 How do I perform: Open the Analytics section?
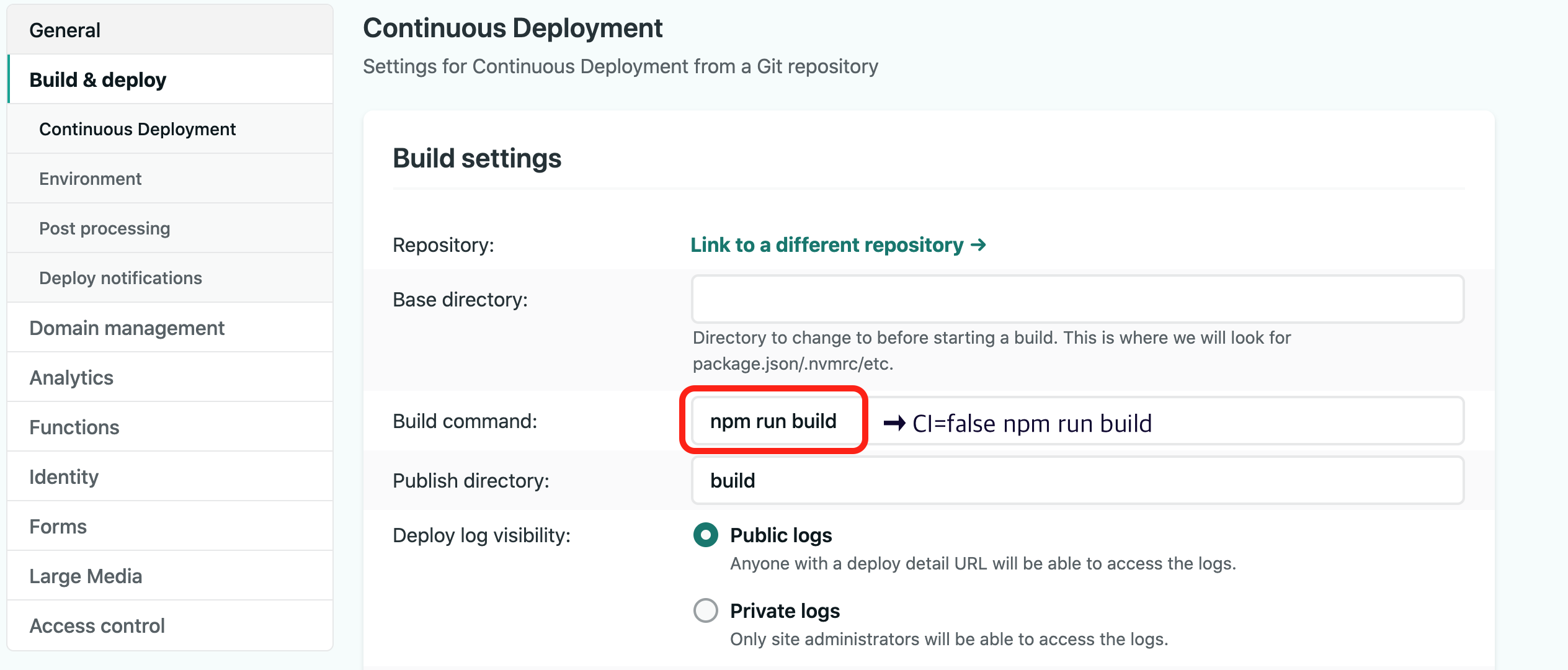click(x=71, y=377)
